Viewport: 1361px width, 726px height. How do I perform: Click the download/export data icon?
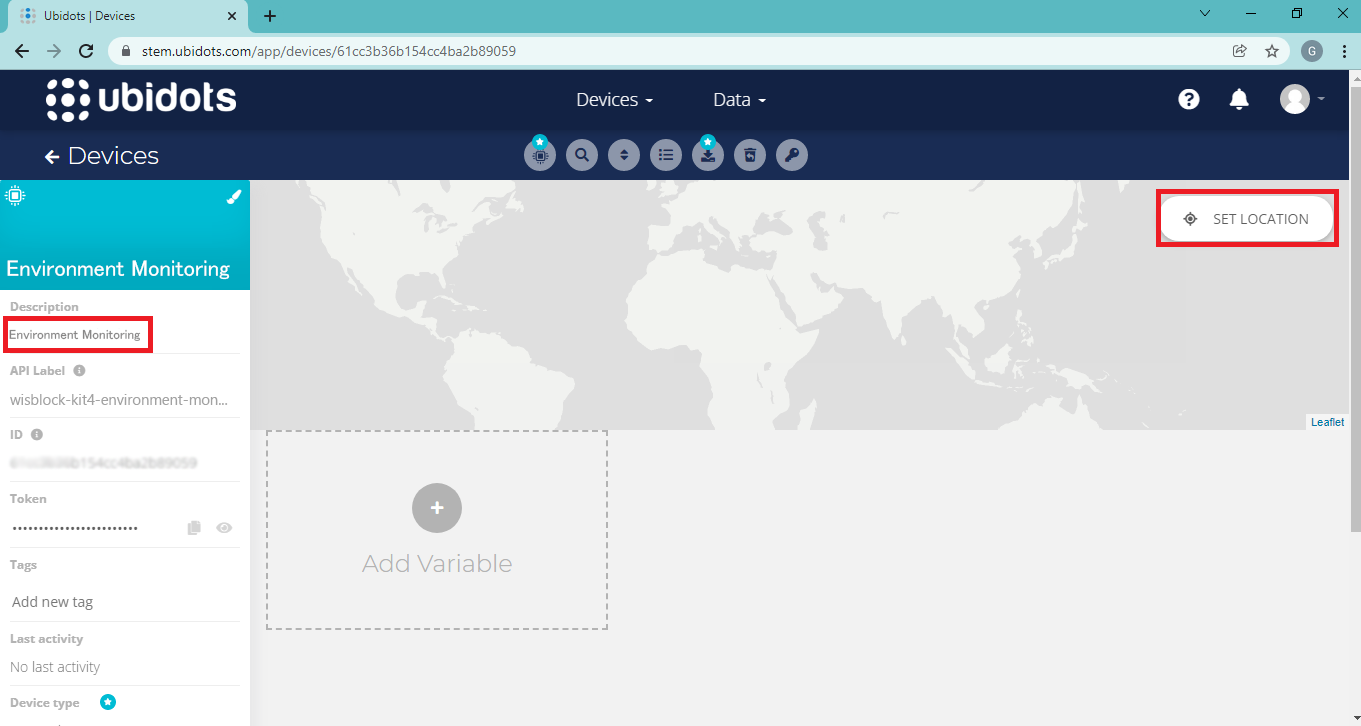[x=708, y=156]
